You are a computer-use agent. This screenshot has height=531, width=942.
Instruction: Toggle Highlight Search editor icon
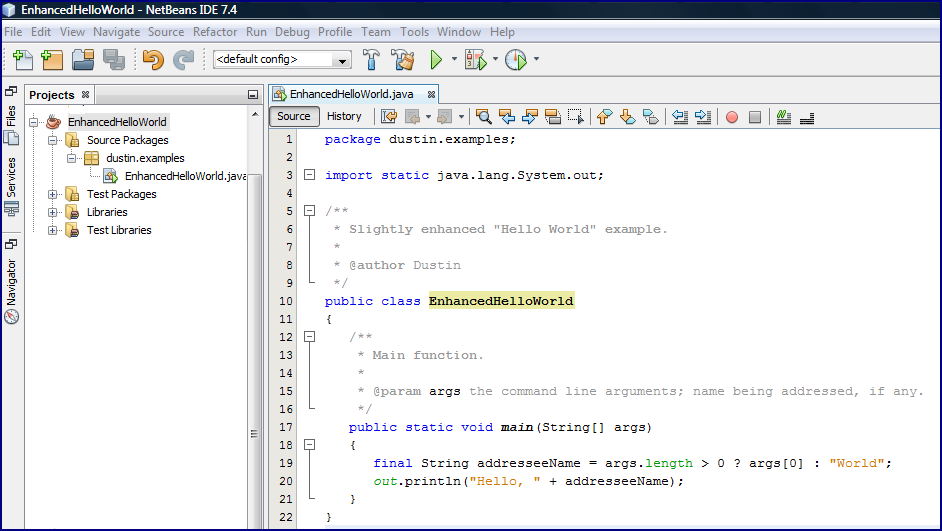coord(553,117)
